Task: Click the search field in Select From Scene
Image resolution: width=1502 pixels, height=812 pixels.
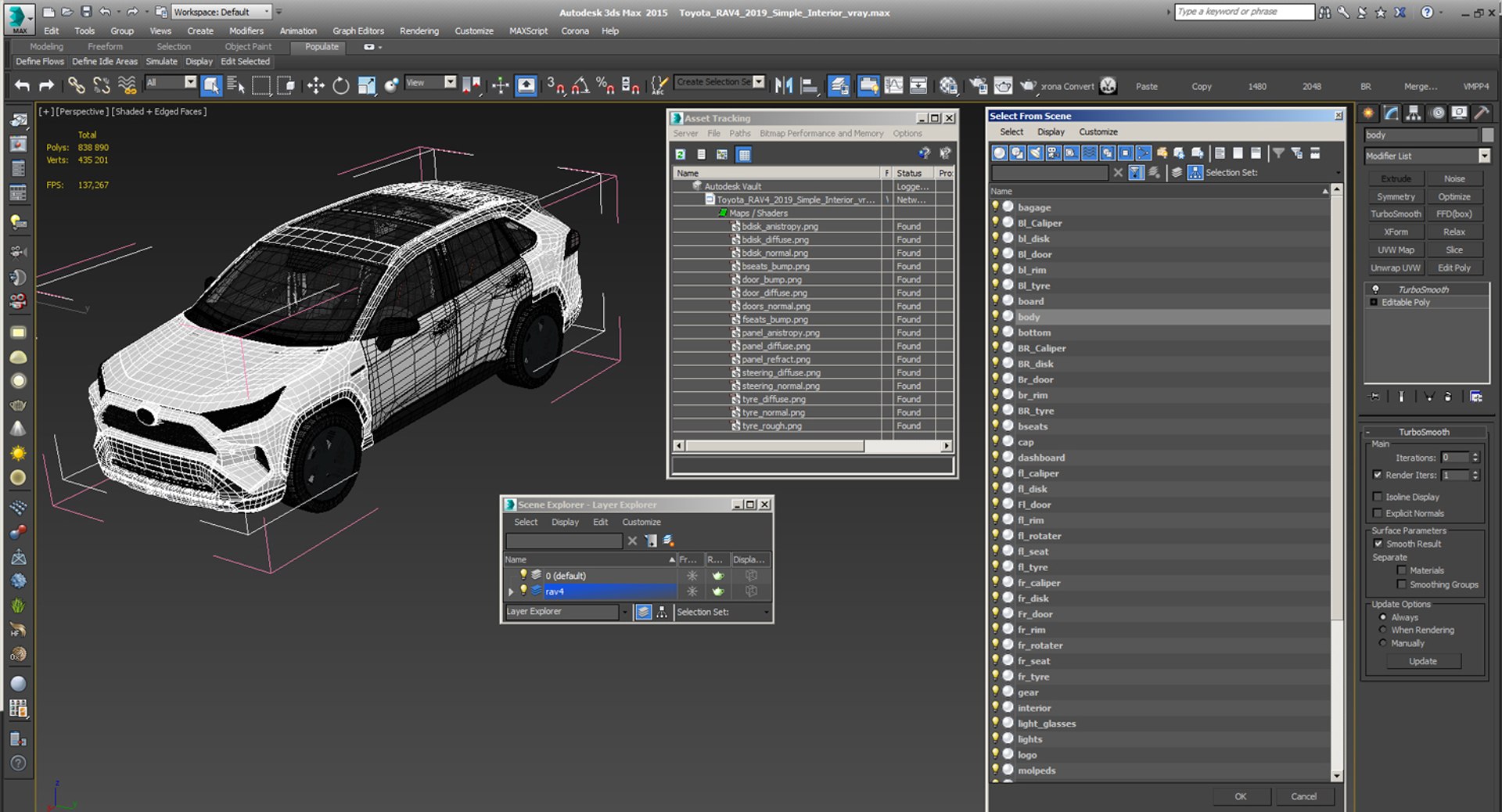Action: pos(1050,173)
